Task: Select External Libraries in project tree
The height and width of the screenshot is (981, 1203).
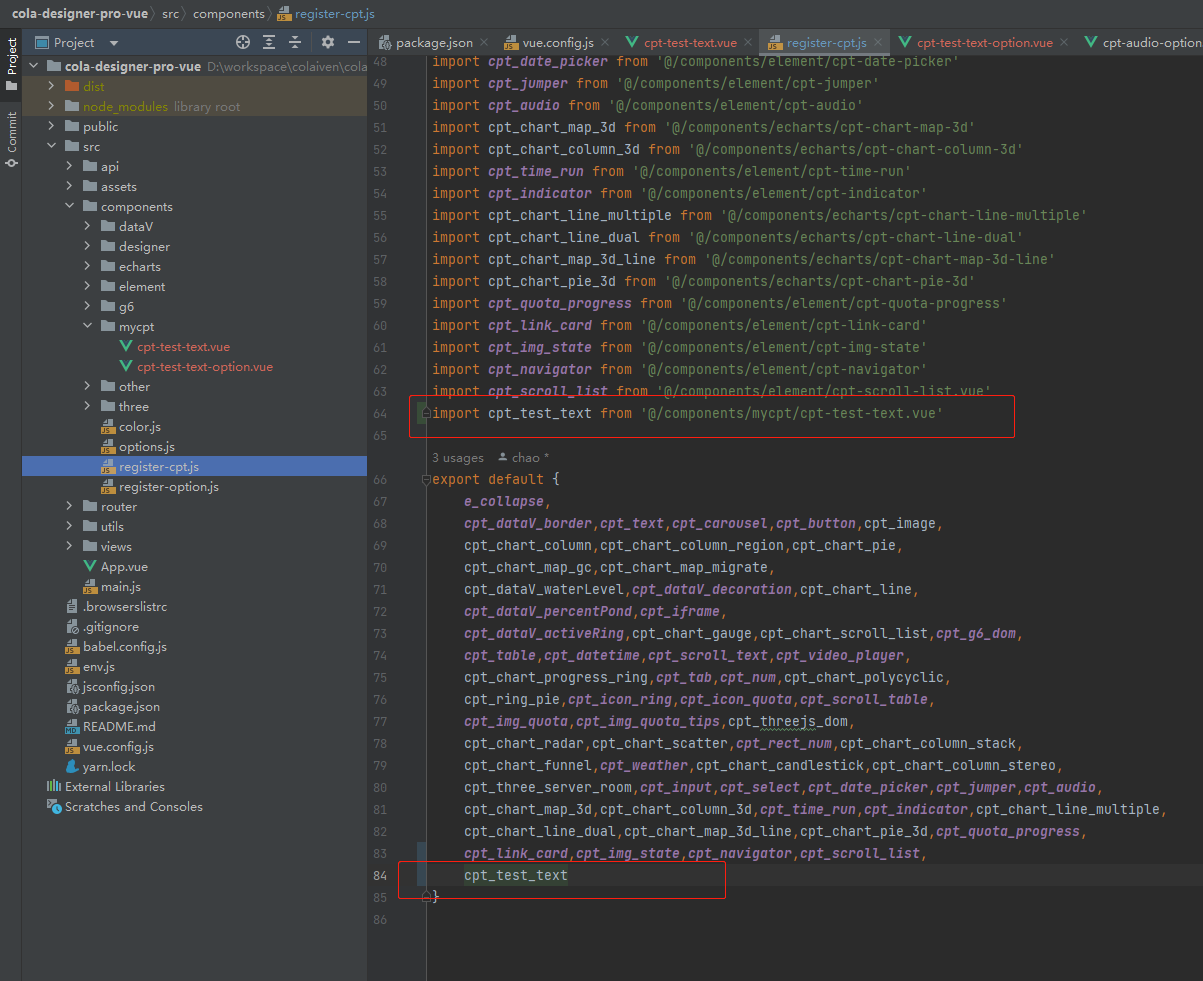Action: pyautogui.click(x=114, y=787)
